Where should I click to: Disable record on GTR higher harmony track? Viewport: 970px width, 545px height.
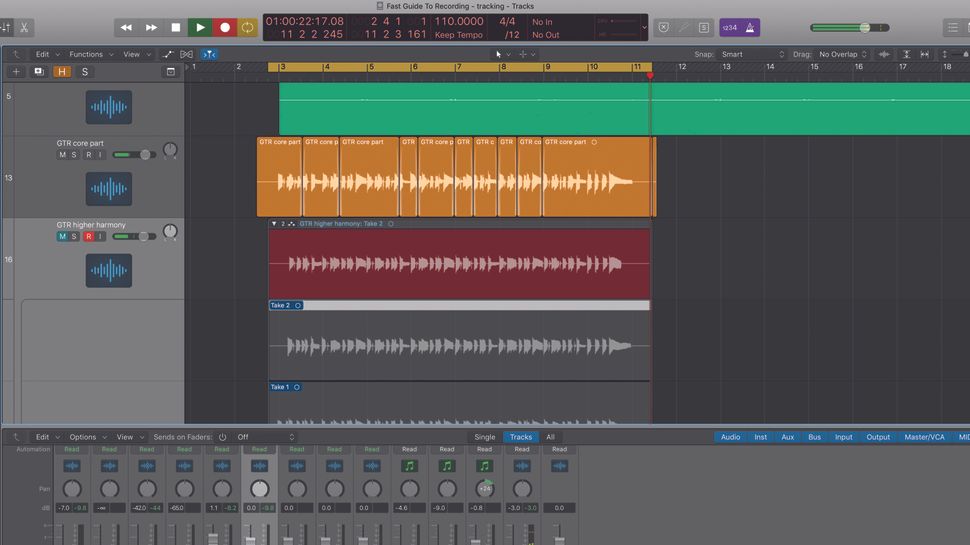coord(88,236)
